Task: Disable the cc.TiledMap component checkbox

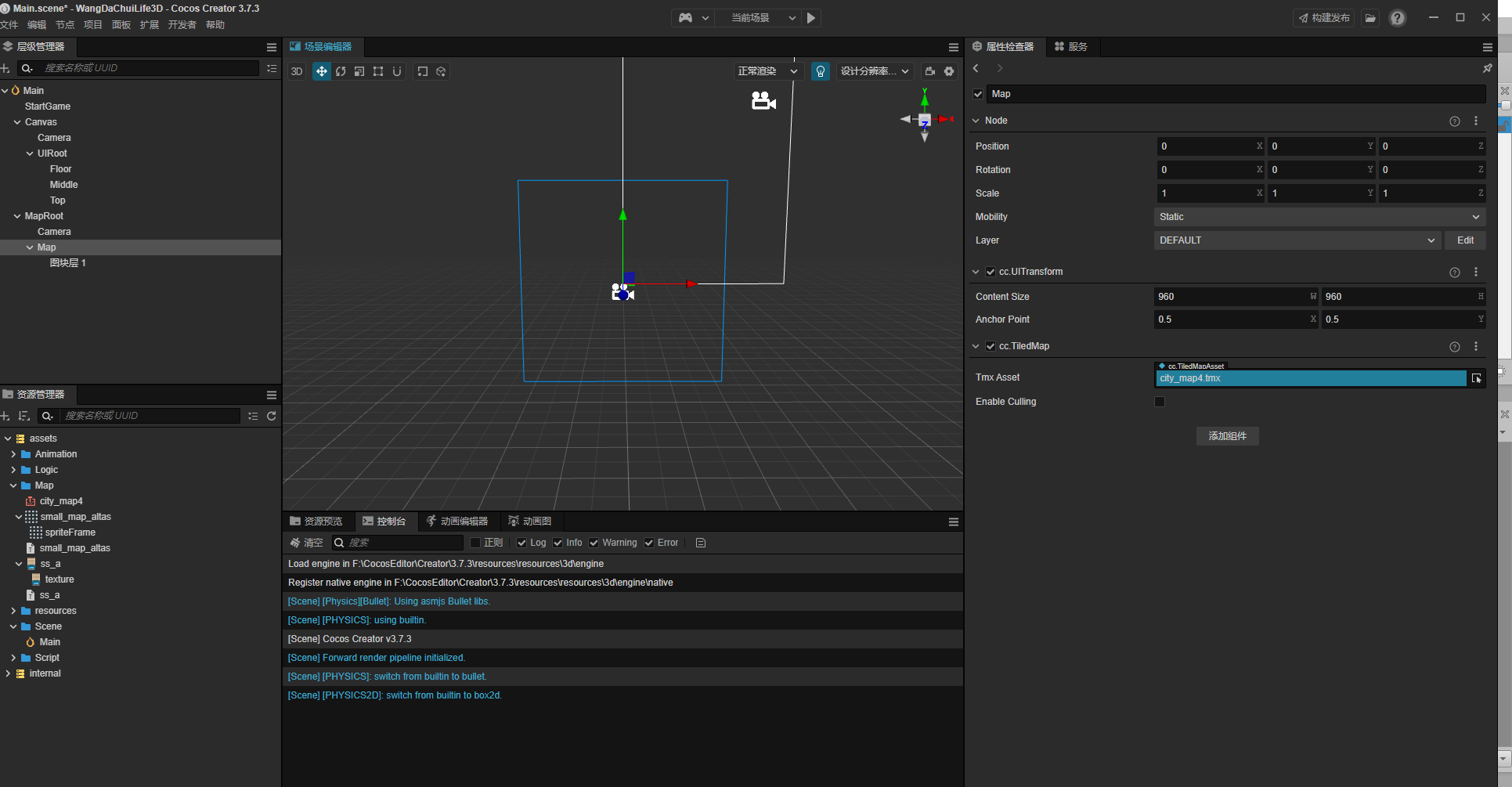Action: 991,346
